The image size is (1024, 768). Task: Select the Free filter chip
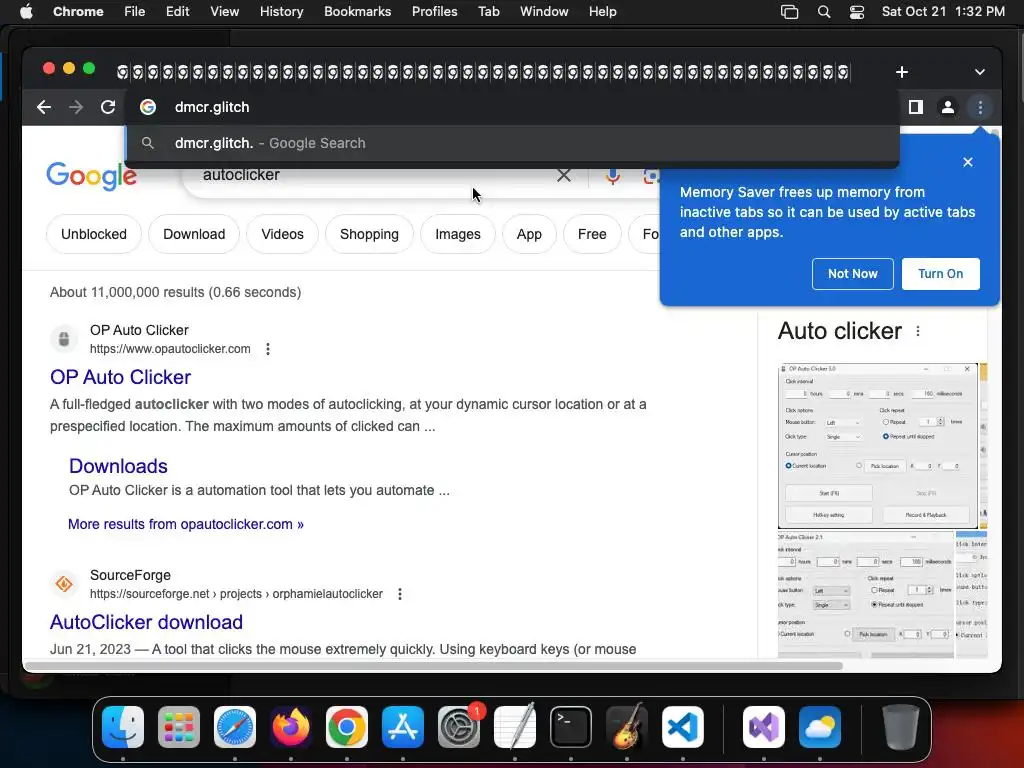pos(592,234)
